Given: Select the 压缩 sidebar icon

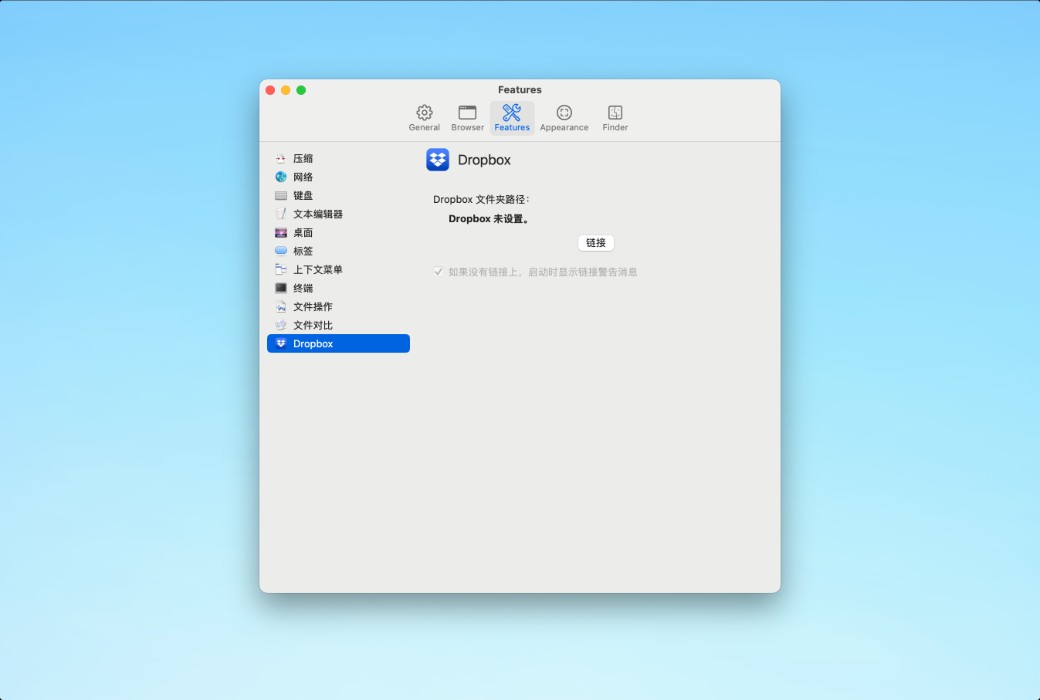Looking at the screenshot, I should pos(281,159).
